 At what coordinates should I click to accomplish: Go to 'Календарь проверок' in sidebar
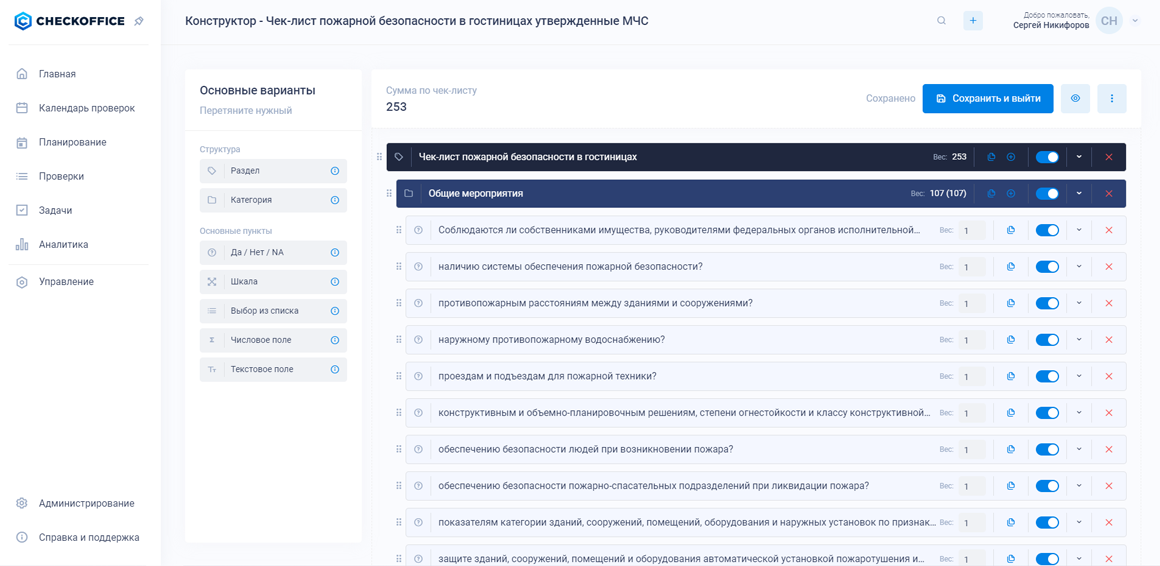pos(86,108)
